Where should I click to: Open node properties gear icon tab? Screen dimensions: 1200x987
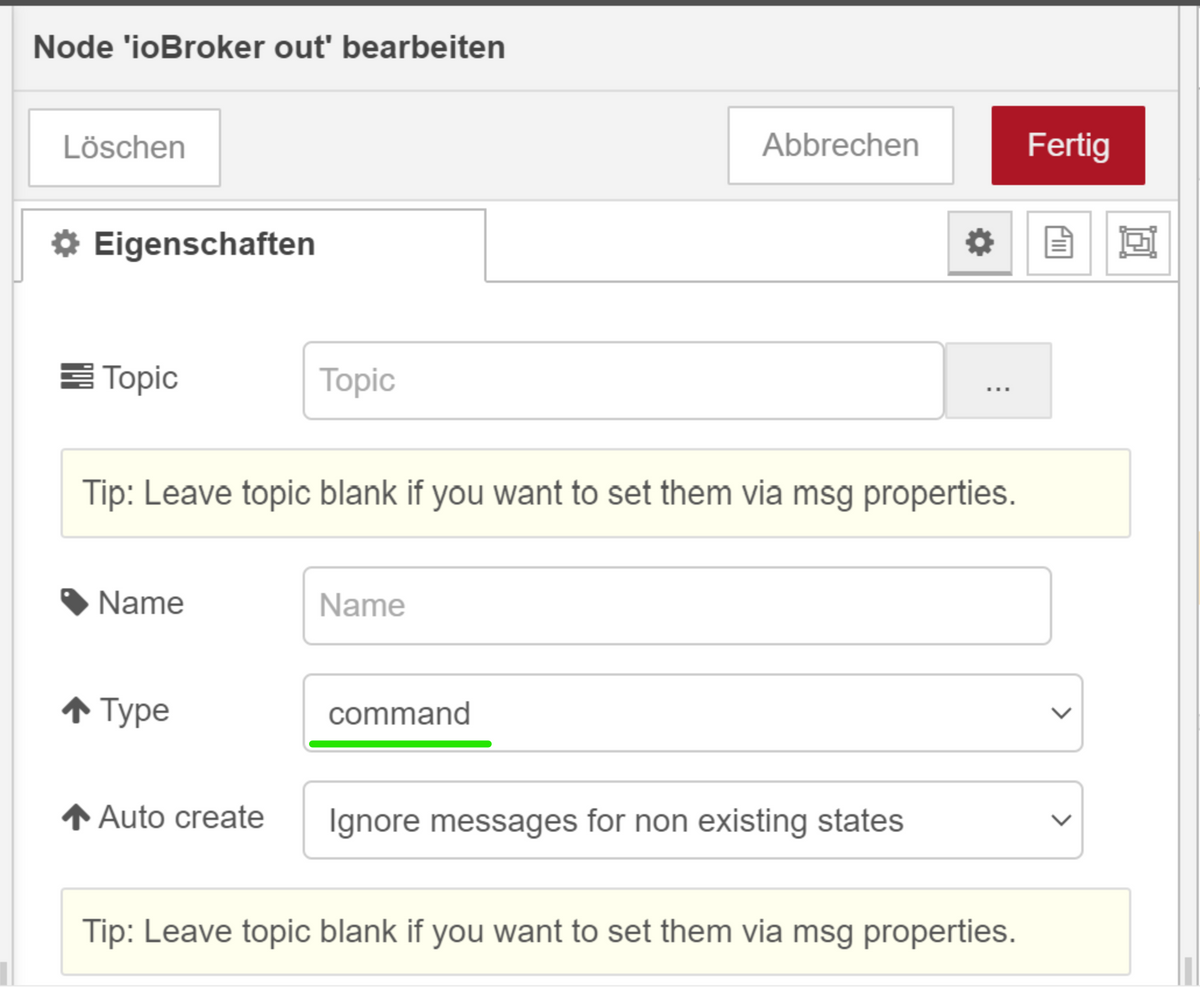(x=979, y=242)
